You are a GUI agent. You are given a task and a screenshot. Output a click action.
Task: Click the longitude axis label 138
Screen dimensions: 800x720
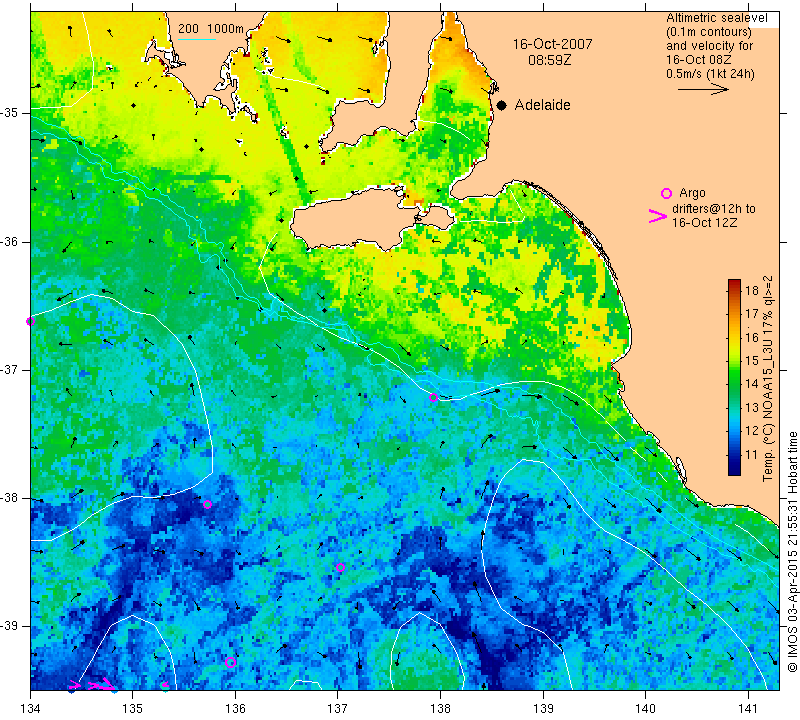[x=440, y=708]
